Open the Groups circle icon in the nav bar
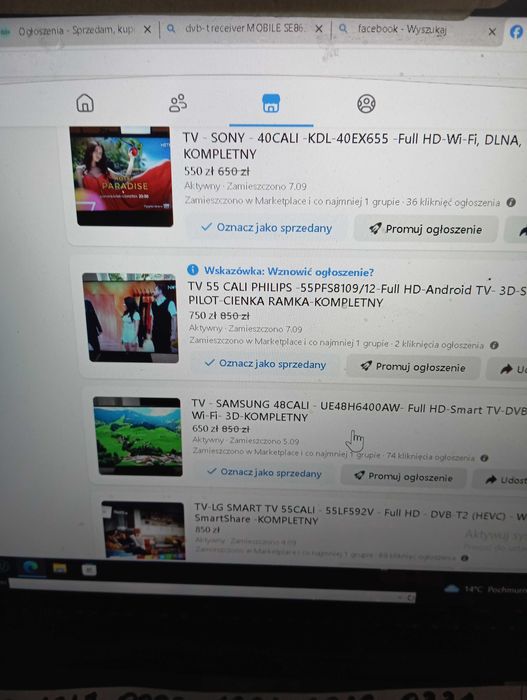Image resolution: width=527 pixels, height=700 pixels. (x=366, y=104)
